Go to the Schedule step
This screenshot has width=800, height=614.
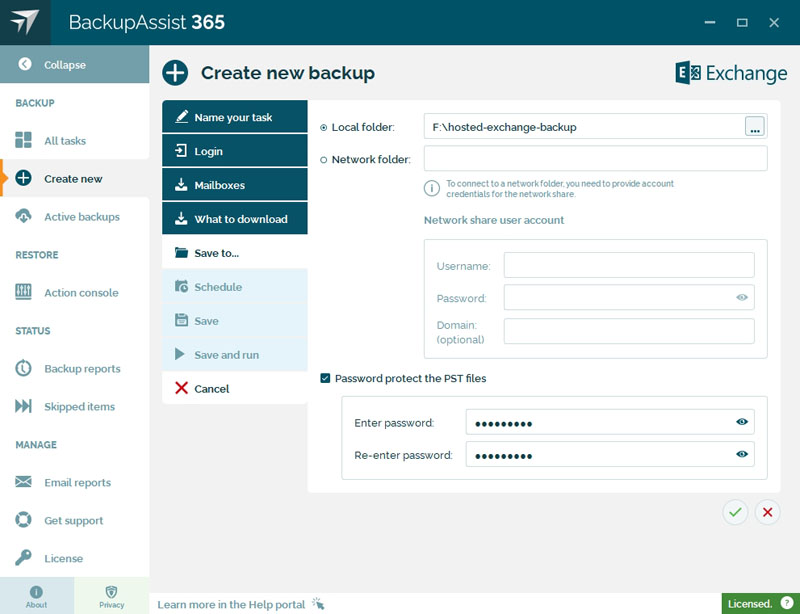(235, 287)
